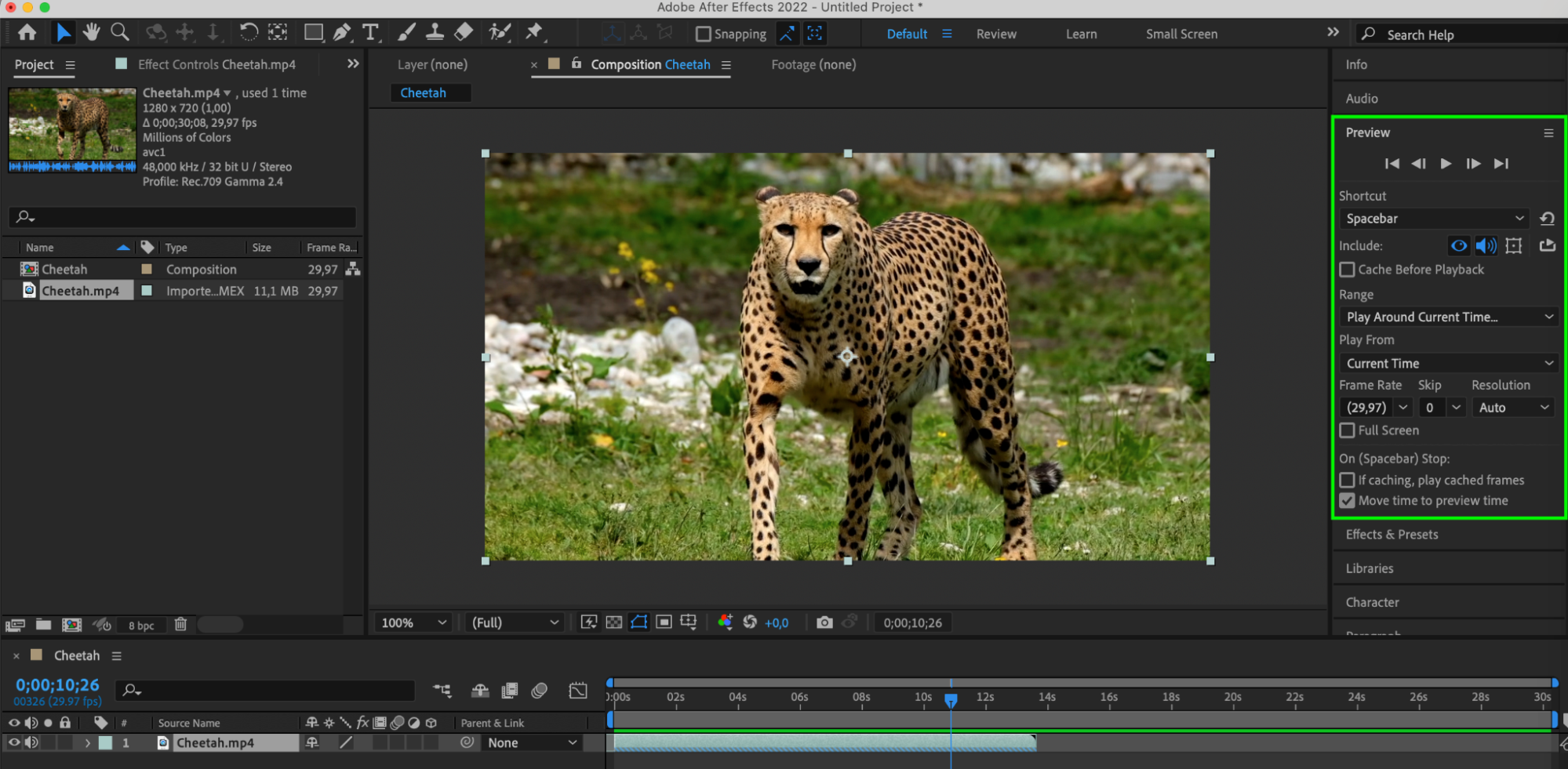Screen dimensions: 1568x769
Task: Take a snapshot with camera icon
Action: click(x=824, y=622)
